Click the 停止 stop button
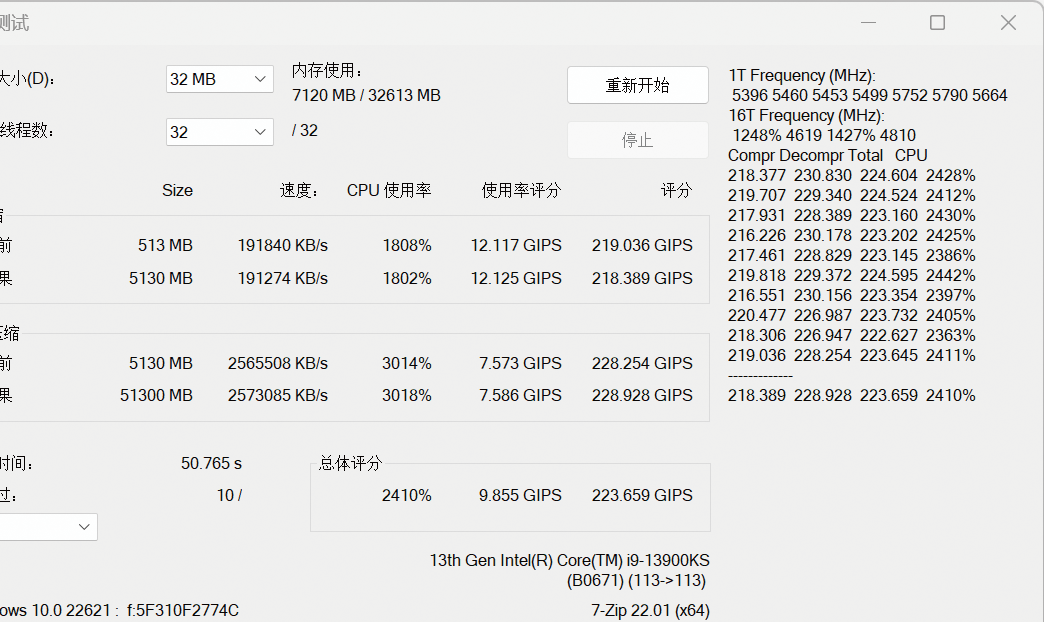 click(x=637, y=139)
